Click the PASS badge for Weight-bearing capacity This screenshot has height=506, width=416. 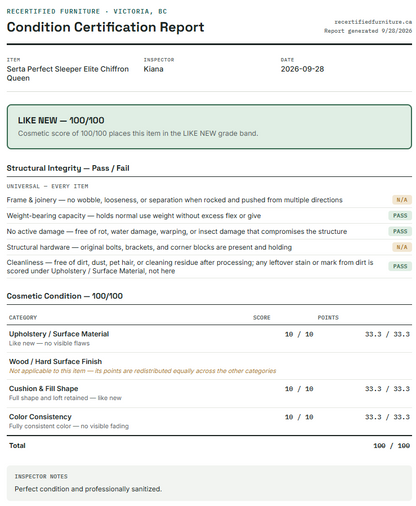click(400, 215)
